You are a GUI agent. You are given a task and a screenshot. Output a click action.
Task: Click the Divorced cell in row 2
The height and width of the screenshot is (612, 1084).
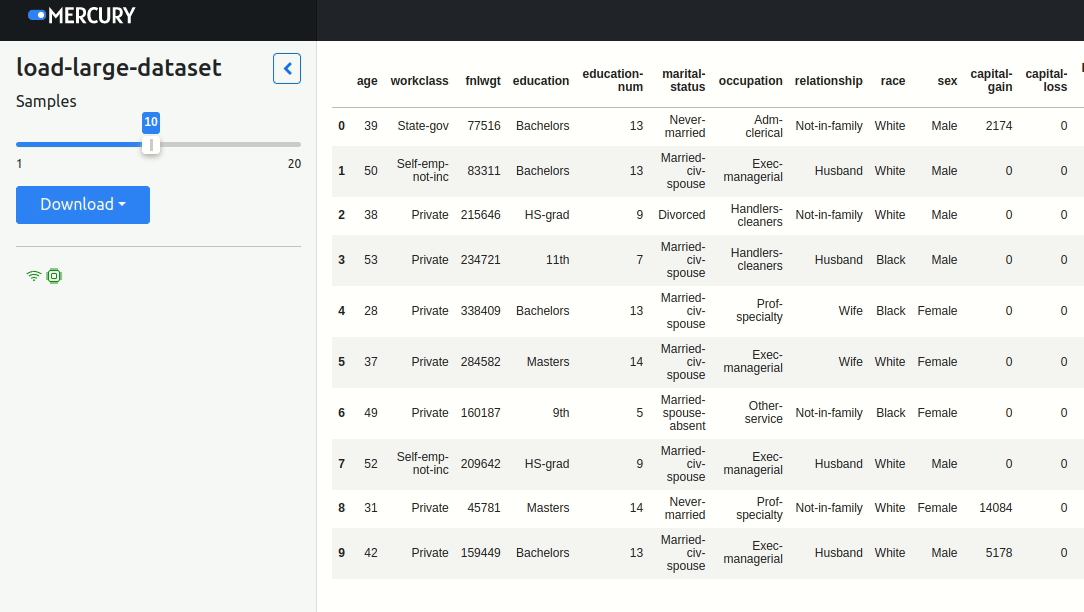[681, 215]
